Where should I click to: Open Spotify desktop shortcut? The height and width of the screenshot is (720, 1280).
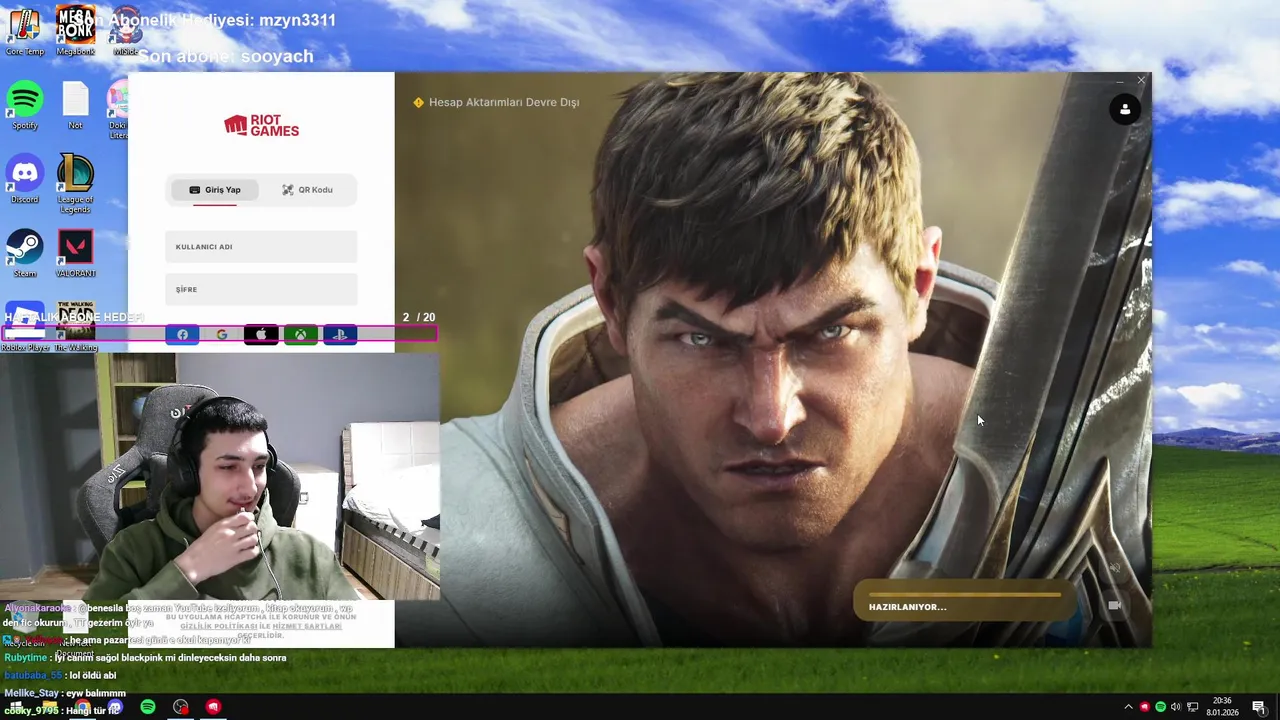coord(25,105)
